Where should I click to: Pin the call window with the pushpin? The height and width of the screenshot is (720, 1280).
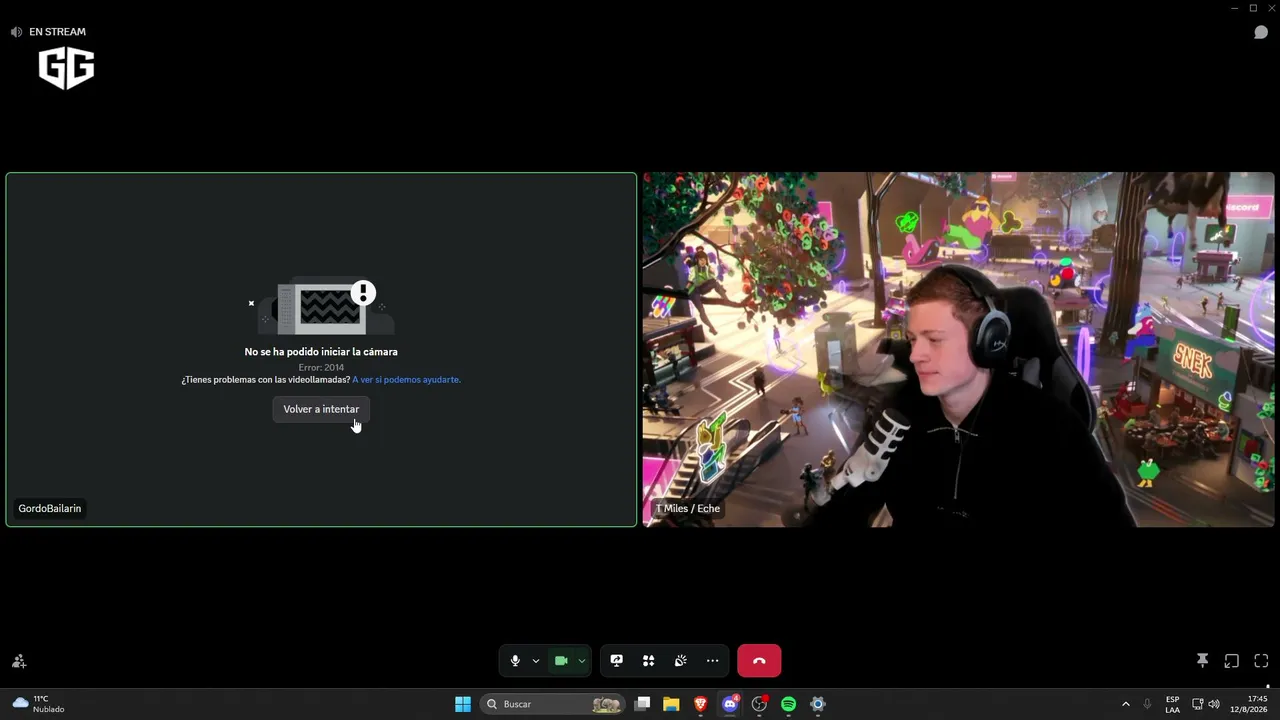click(1202, 661)
